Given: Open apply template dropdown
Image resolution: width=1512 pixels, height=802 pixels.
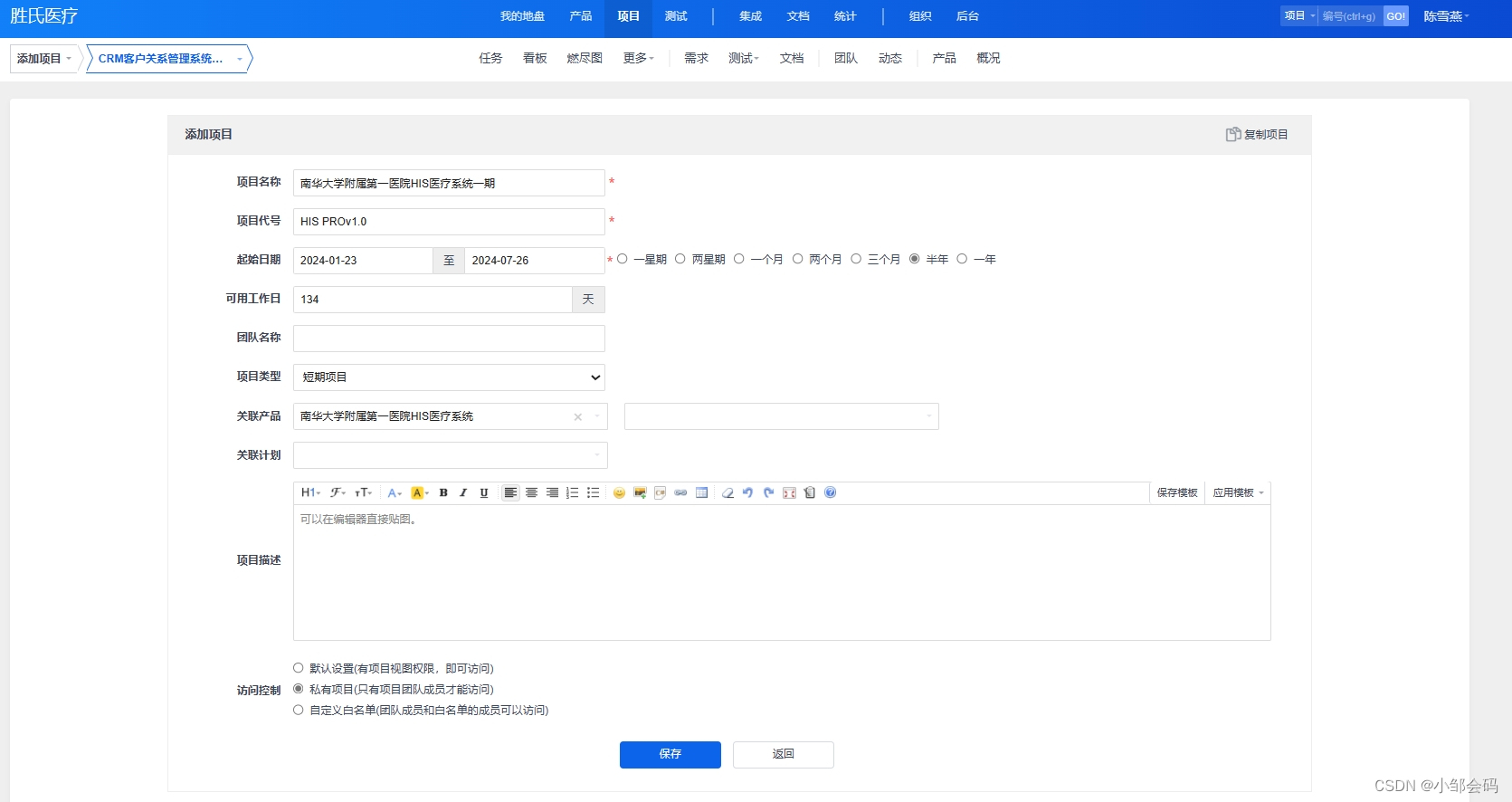Looking at the screenshot, I should (1238, 492).
